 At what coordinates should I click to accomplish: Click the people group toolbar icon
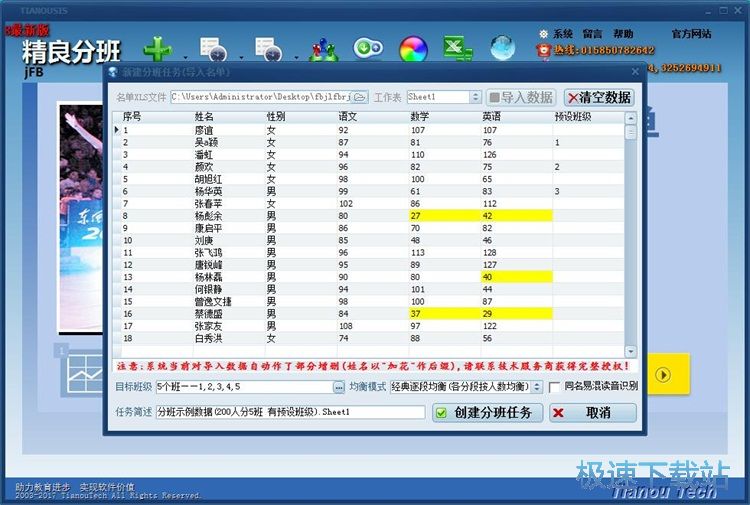click(x=324, y=49)
